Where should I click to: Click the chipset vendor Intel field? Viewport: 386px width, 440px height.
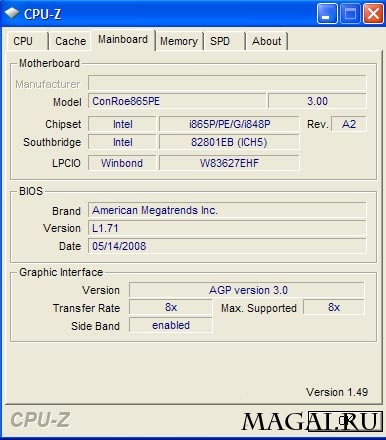point(122,124)
